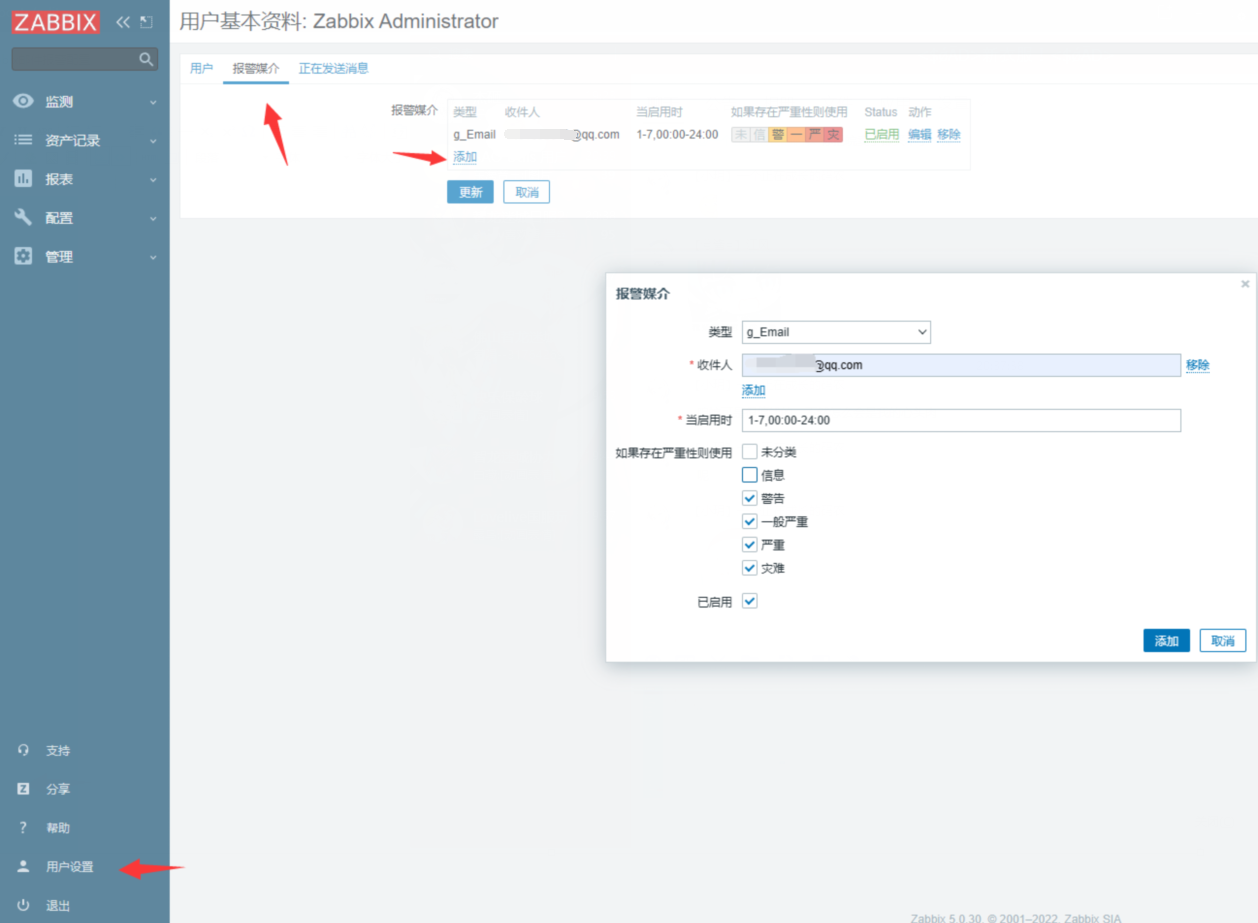Viewport: 1258px width, 923px height.
Task: Expand the 报表 menu chevron
Action: (153, 180)
